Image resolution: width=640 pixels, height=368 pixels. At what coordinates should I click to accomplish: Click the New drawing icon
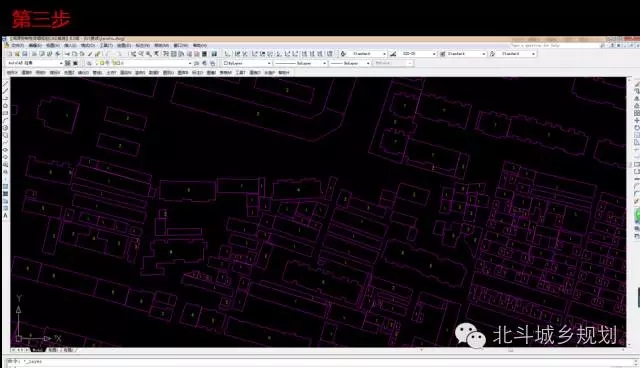[x=10, y=54]
